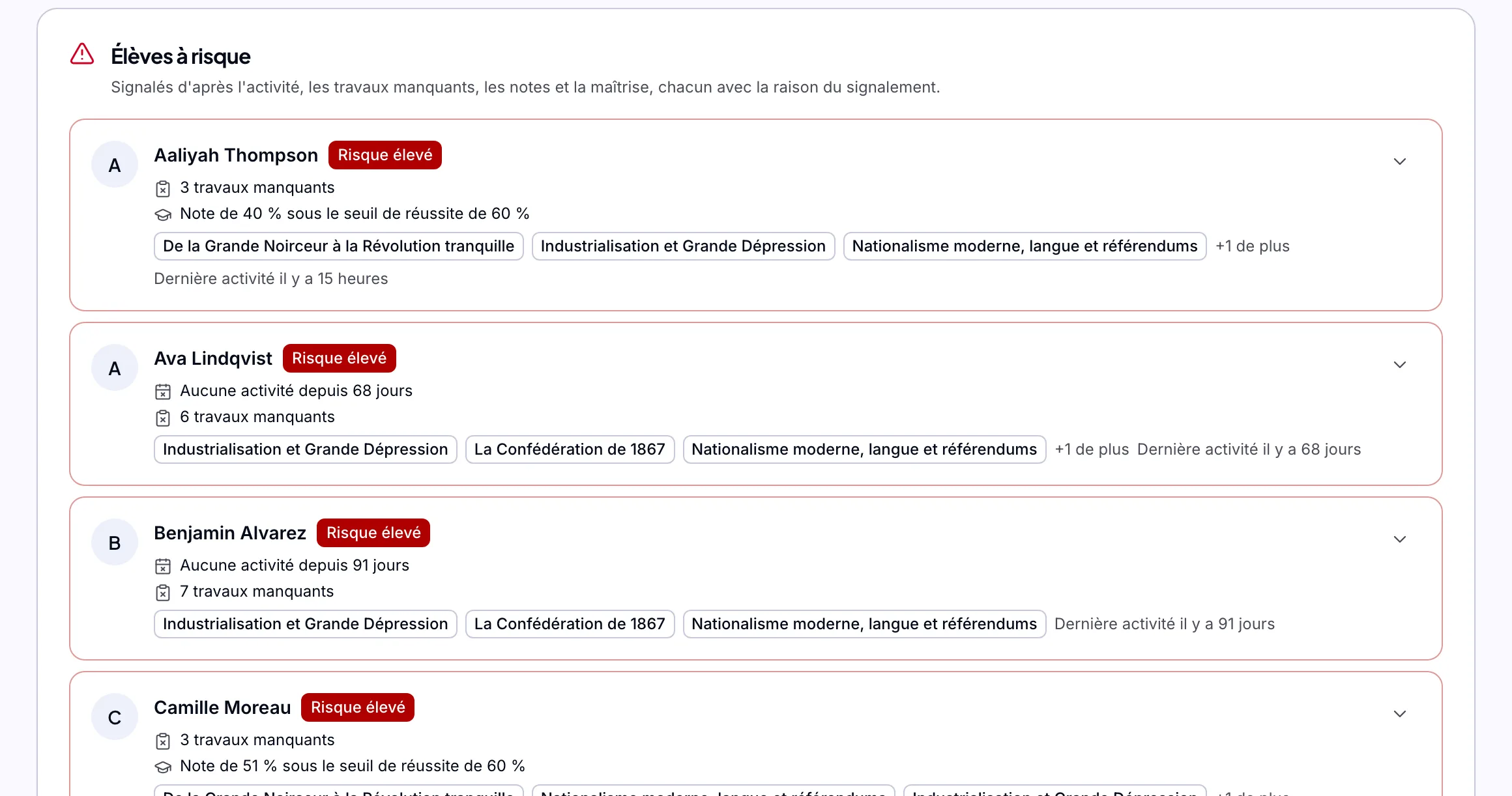Image resolution: width=1512 pixels, height=796 pixels.
Task: Click the clipboard icon beside 7 travaux manquants
Action: coord(163,592)
